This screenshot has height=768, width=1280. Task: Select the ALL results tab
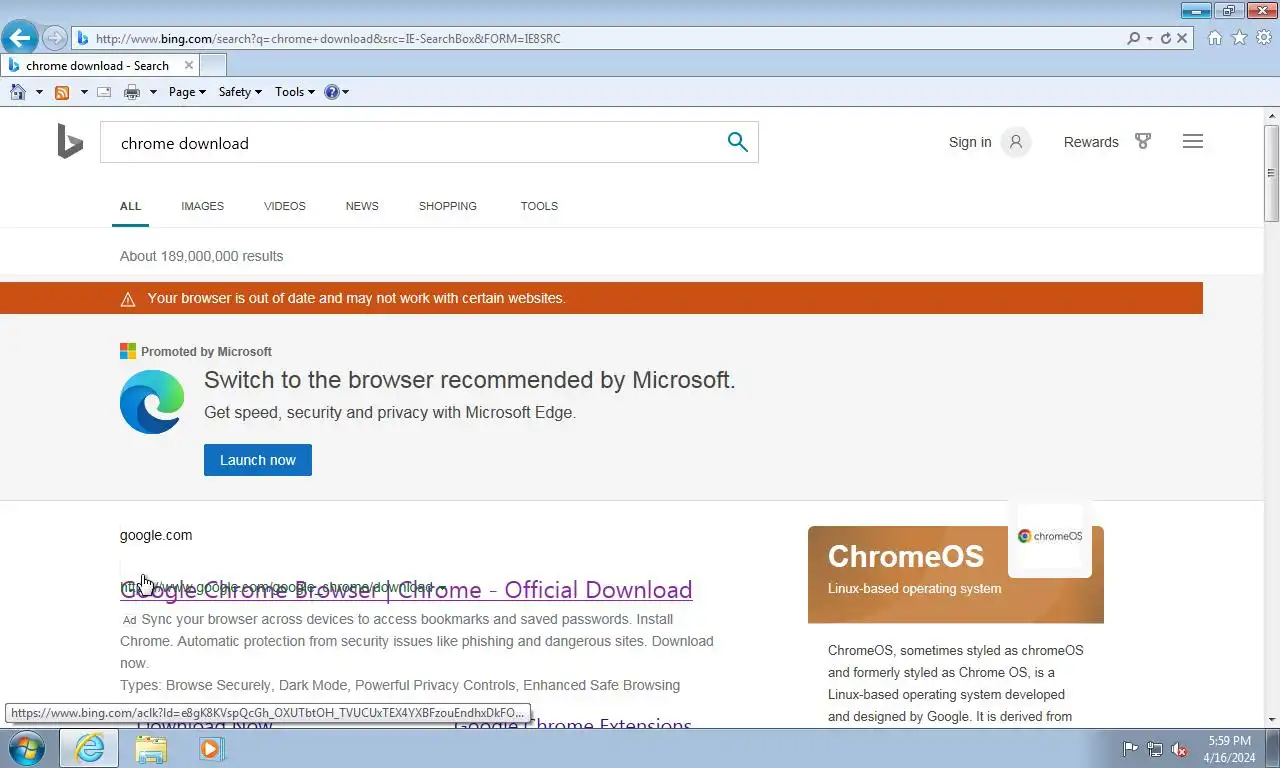[x=130, y=206]
